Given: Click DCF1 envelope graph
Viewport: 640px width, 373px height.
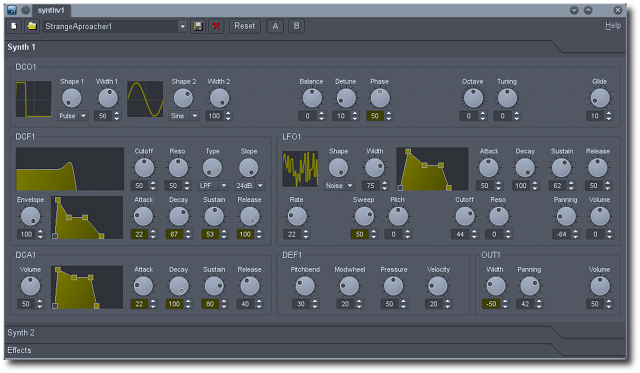Looking at the screenshot, I should (x=87, y=218).
